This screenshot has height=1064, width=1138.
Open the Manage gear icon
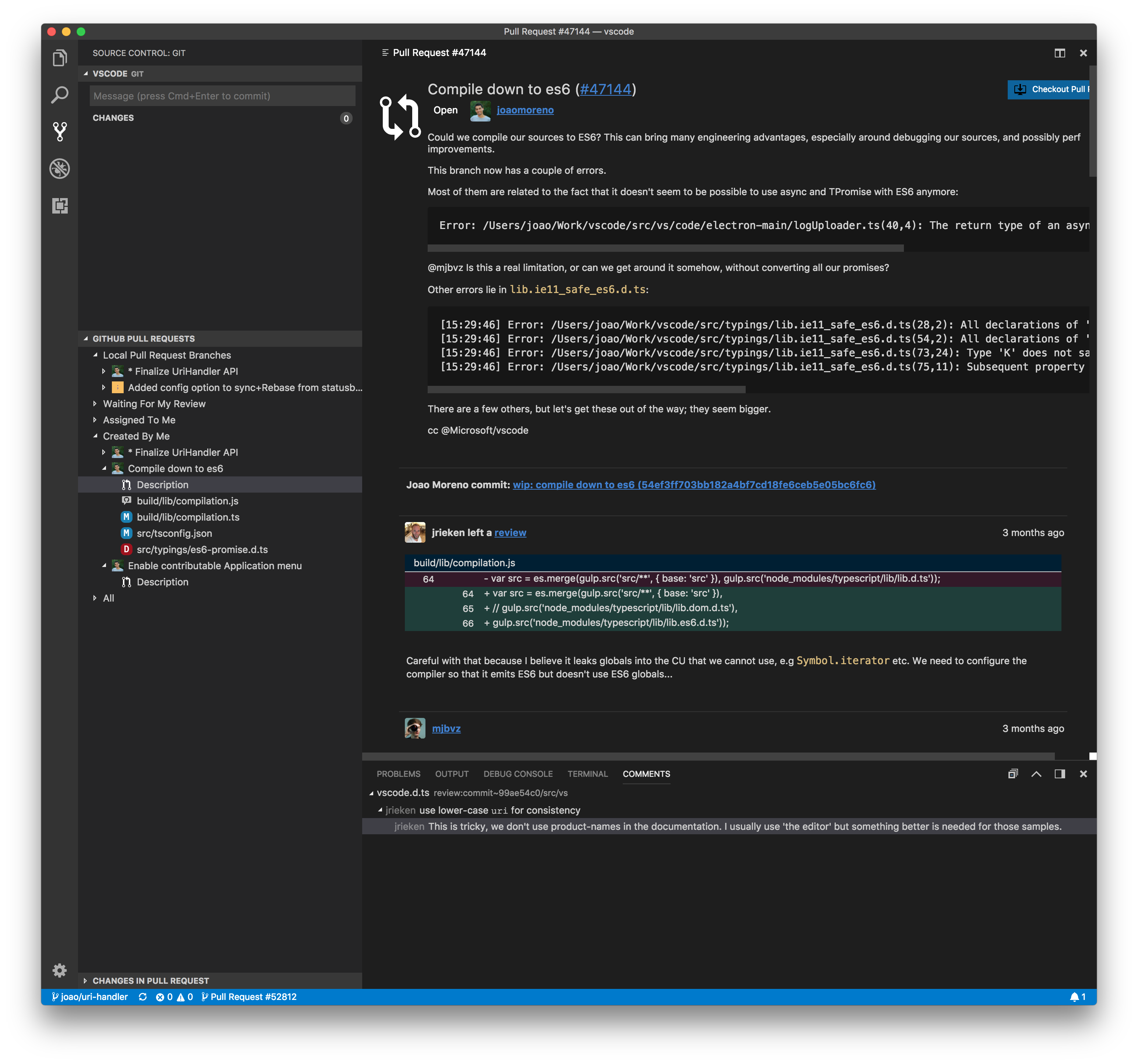[60, 970]
